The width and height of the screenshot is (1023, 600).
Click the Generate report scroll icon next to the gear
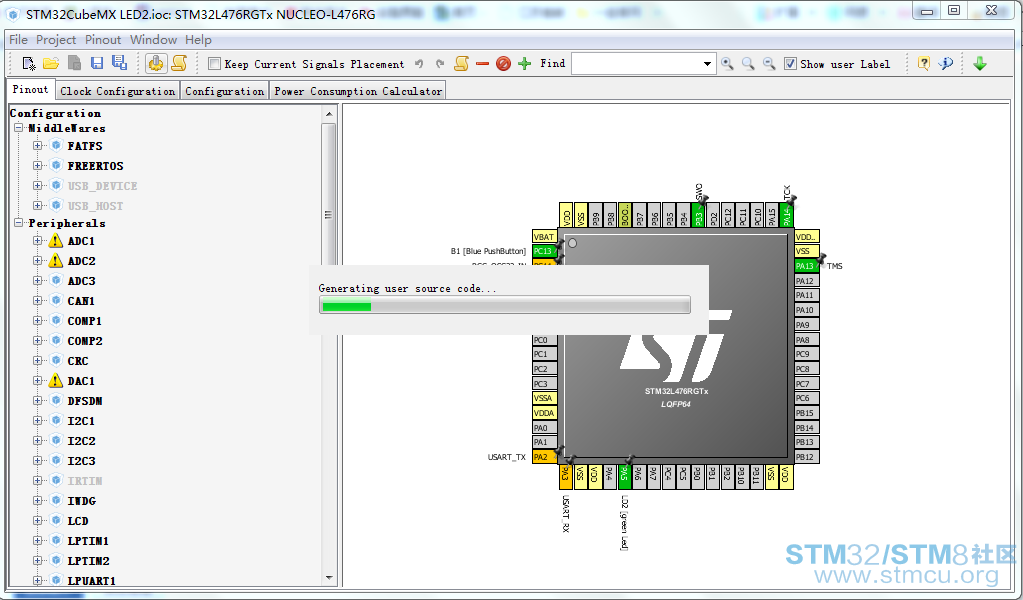(179, 63)
